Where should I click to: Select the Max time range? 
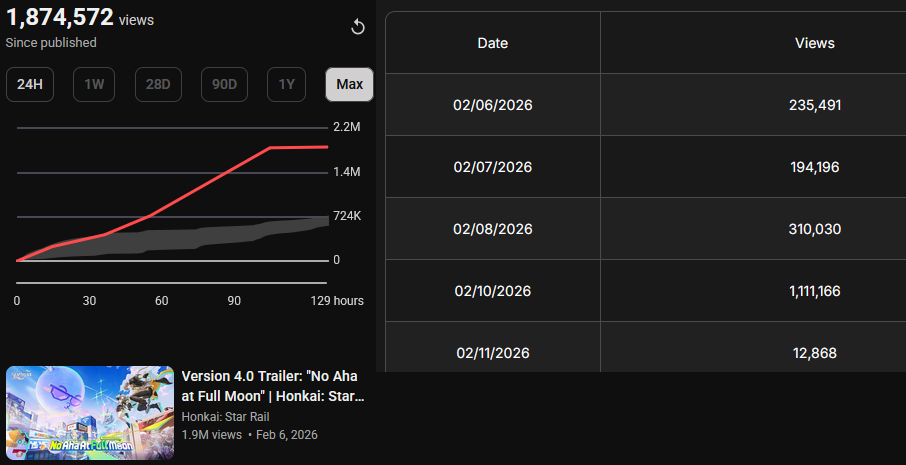coord(350,85)
